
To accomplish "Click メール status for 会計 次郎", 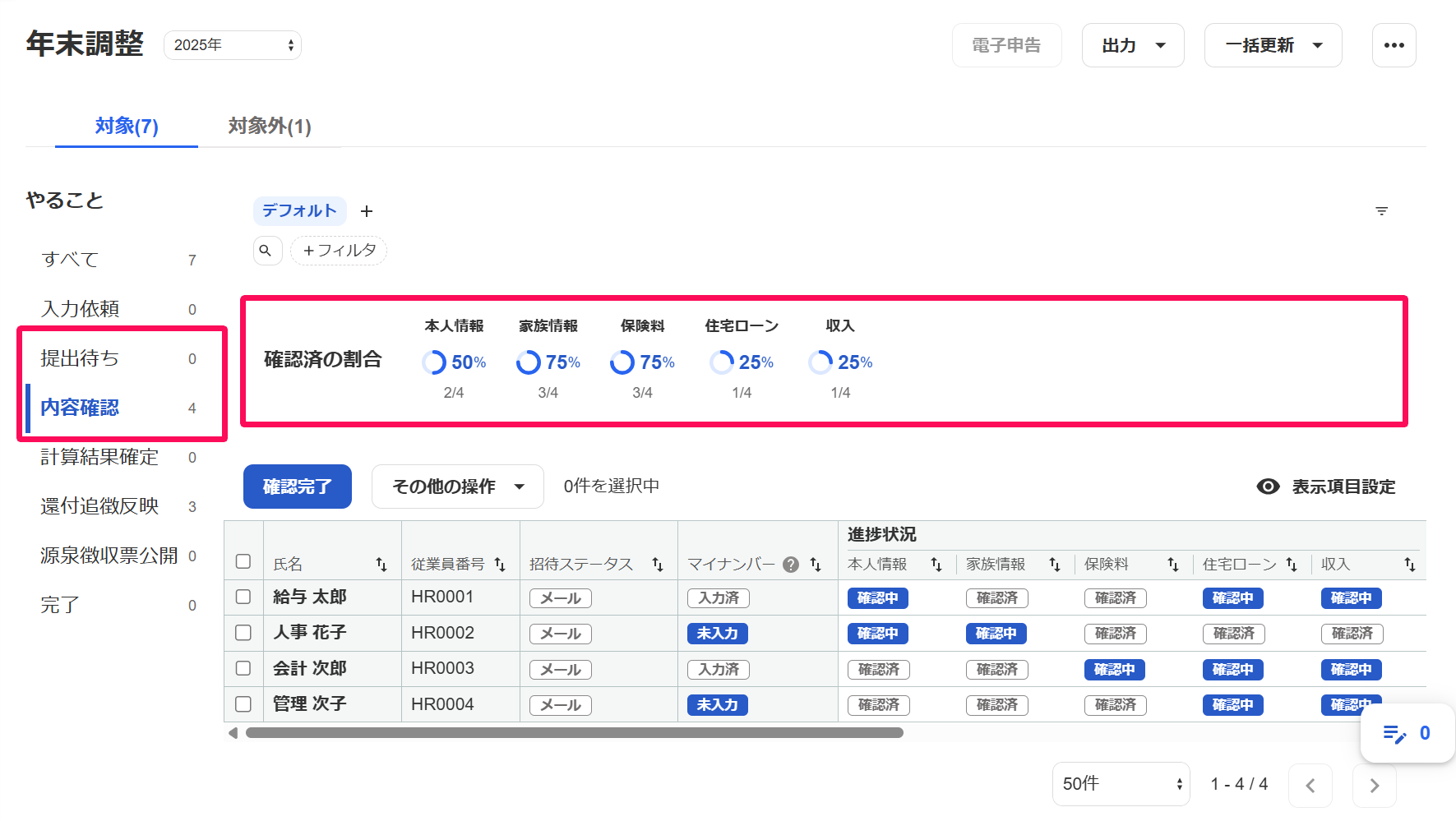I will (x=561, y=670).
